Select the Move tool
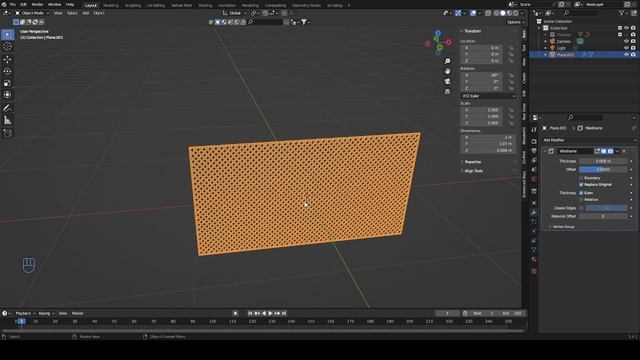Image resolution: width=640 pixels, height=360 pixels. pos(7,60)
